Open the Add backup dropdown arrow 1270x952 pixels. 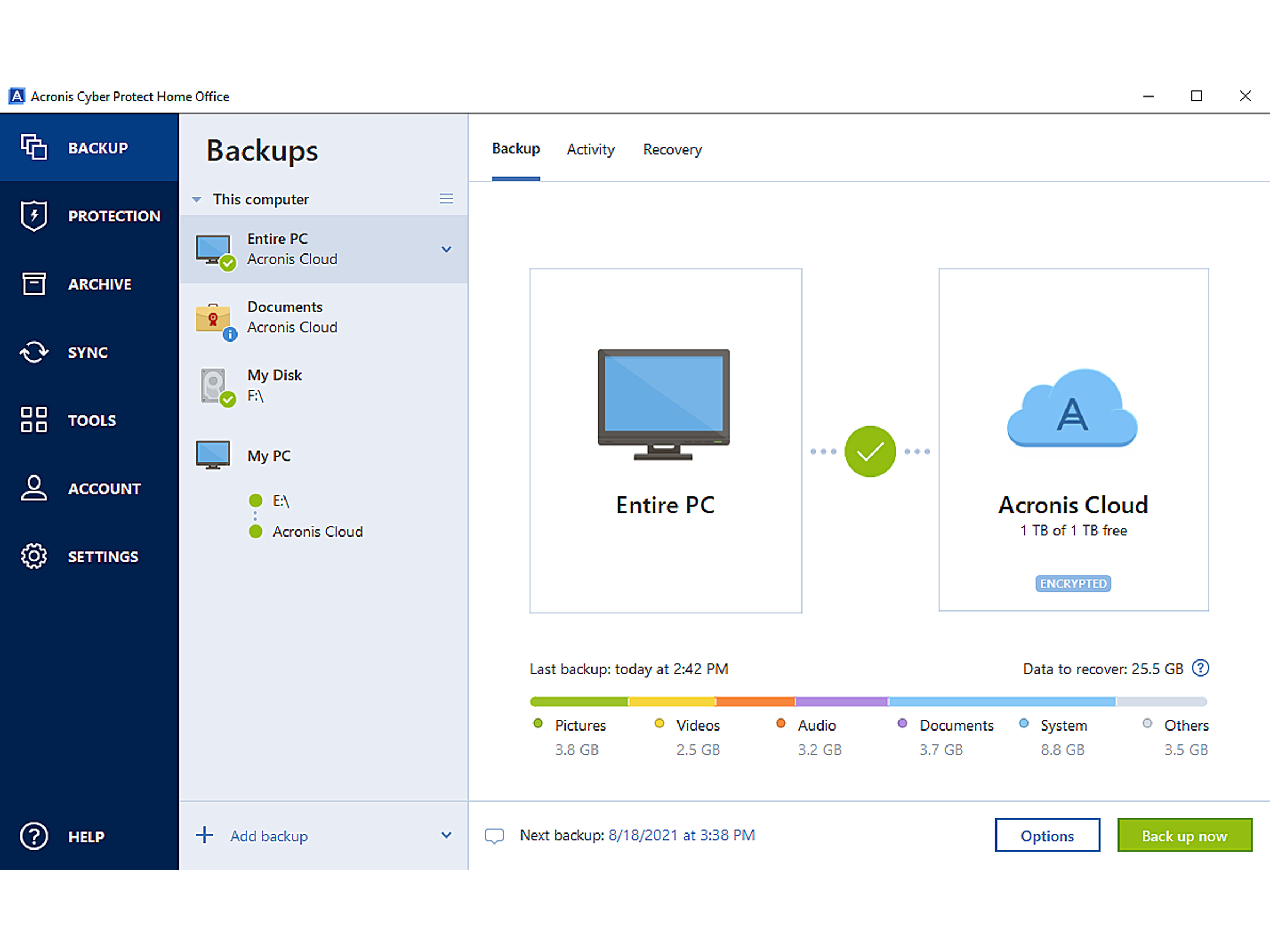446,835
